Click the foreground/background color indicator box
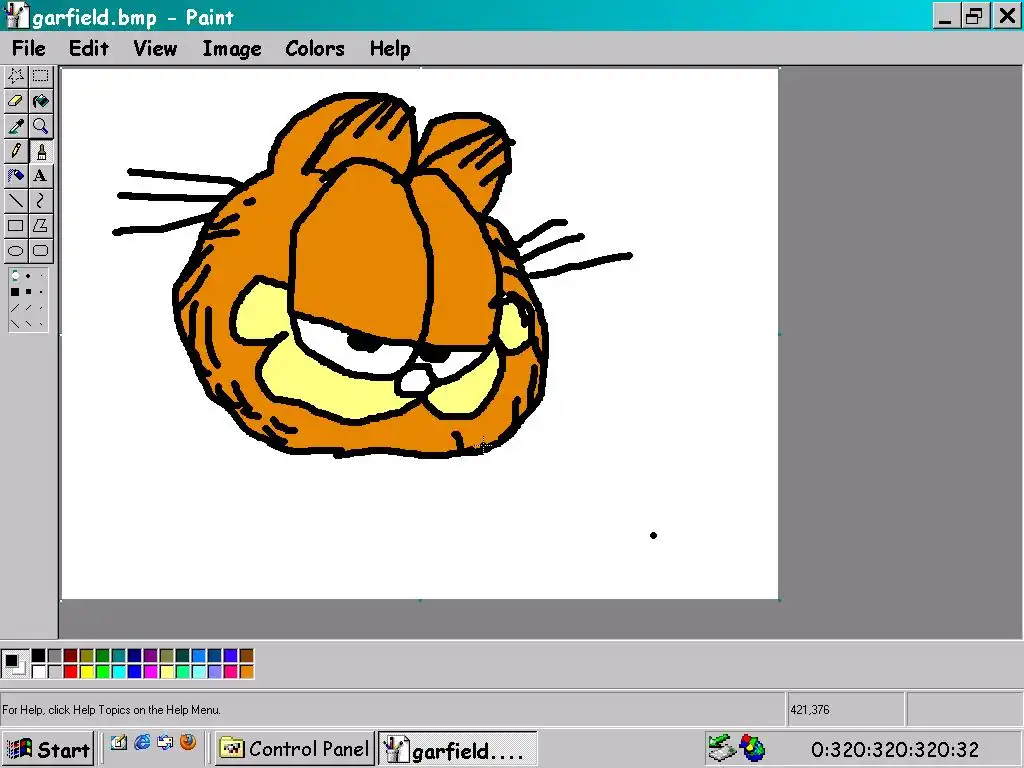Image resolution: width=1024 pixels, height=768 pixels. coord(15,664)
